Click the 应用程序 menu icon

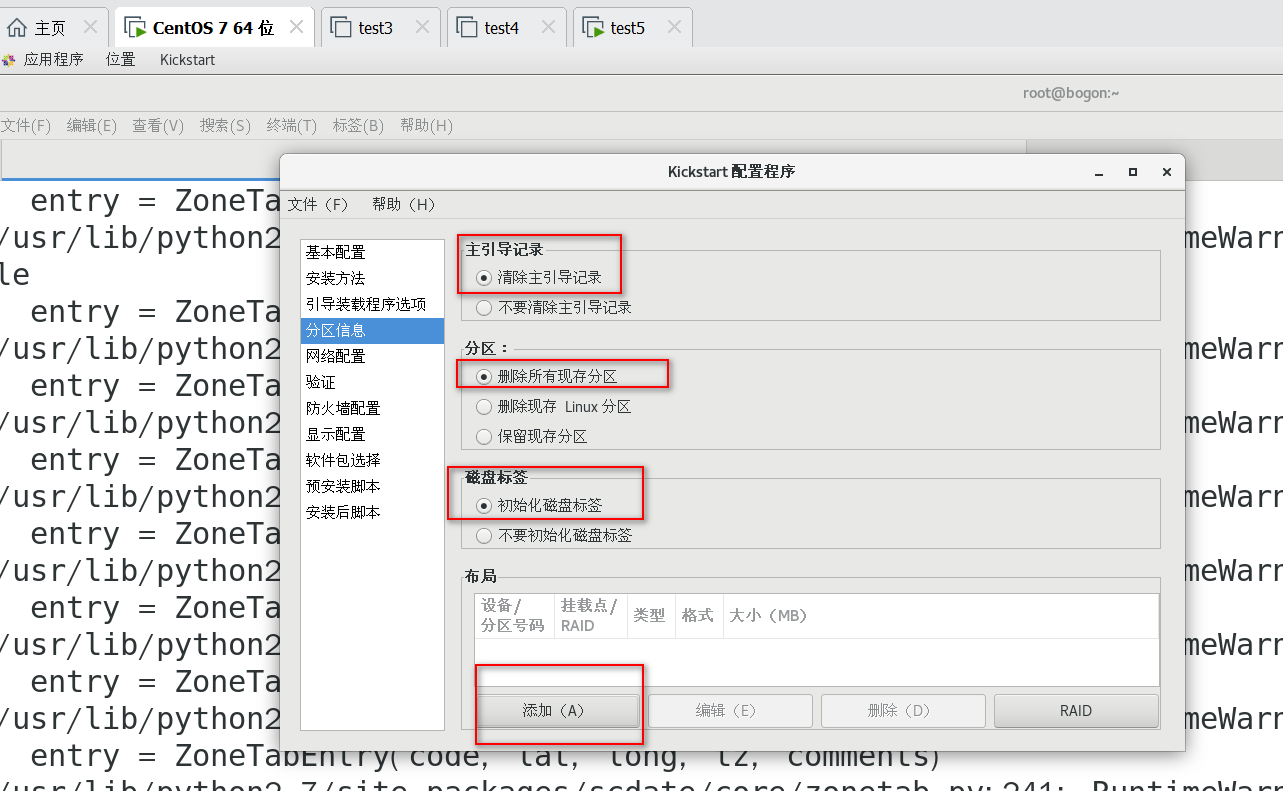(x=9, y=61)
